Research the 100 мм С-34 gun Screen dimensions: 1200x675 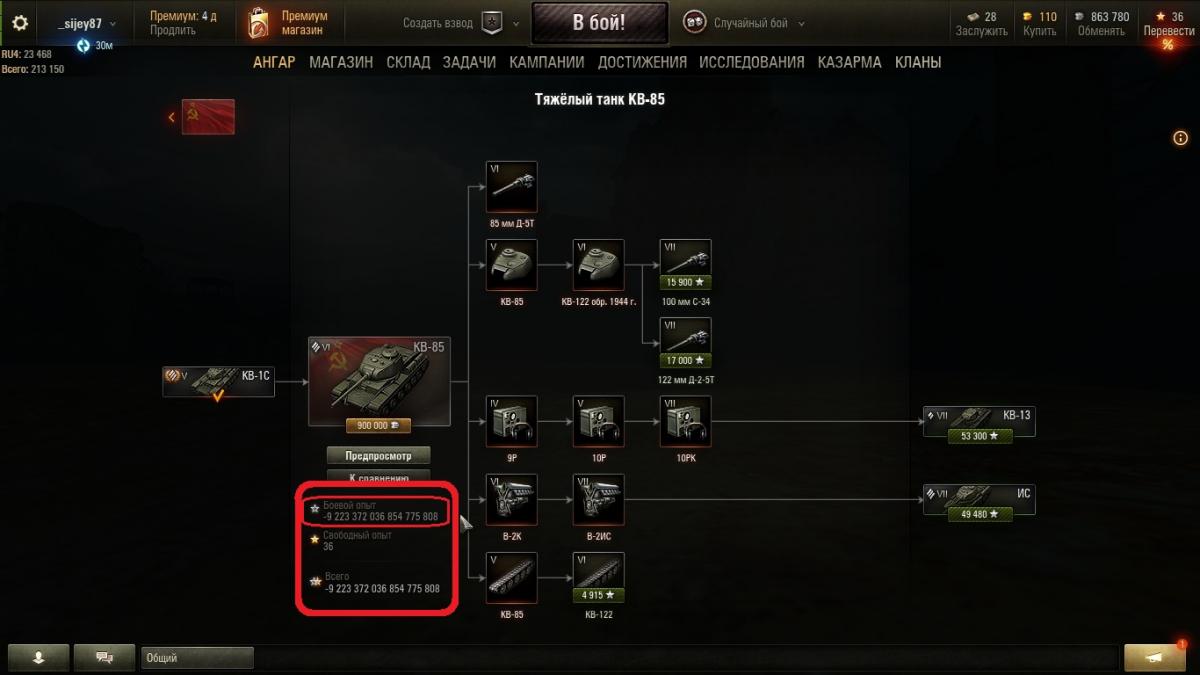click(x=686, y=265)
